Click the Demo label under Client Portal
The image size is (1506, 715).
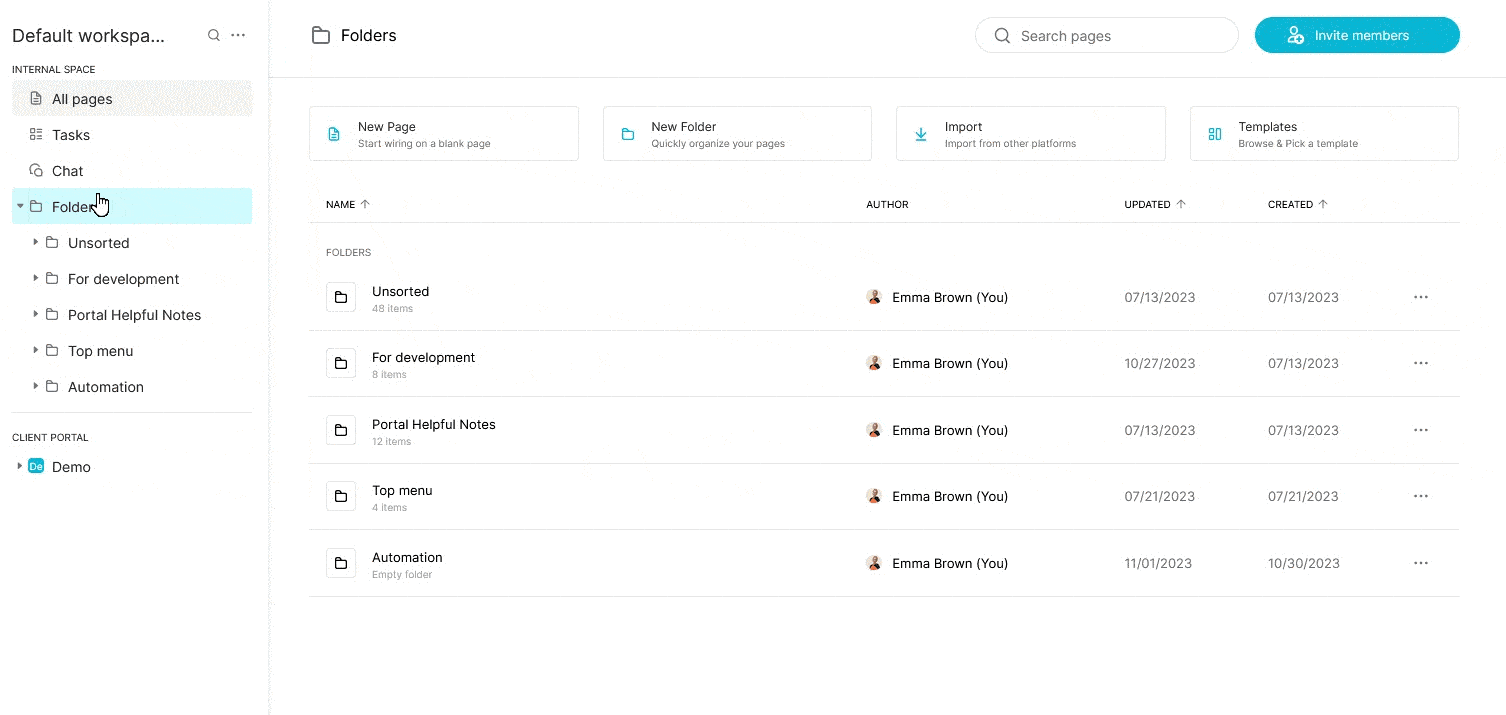[x=71, y=467]
